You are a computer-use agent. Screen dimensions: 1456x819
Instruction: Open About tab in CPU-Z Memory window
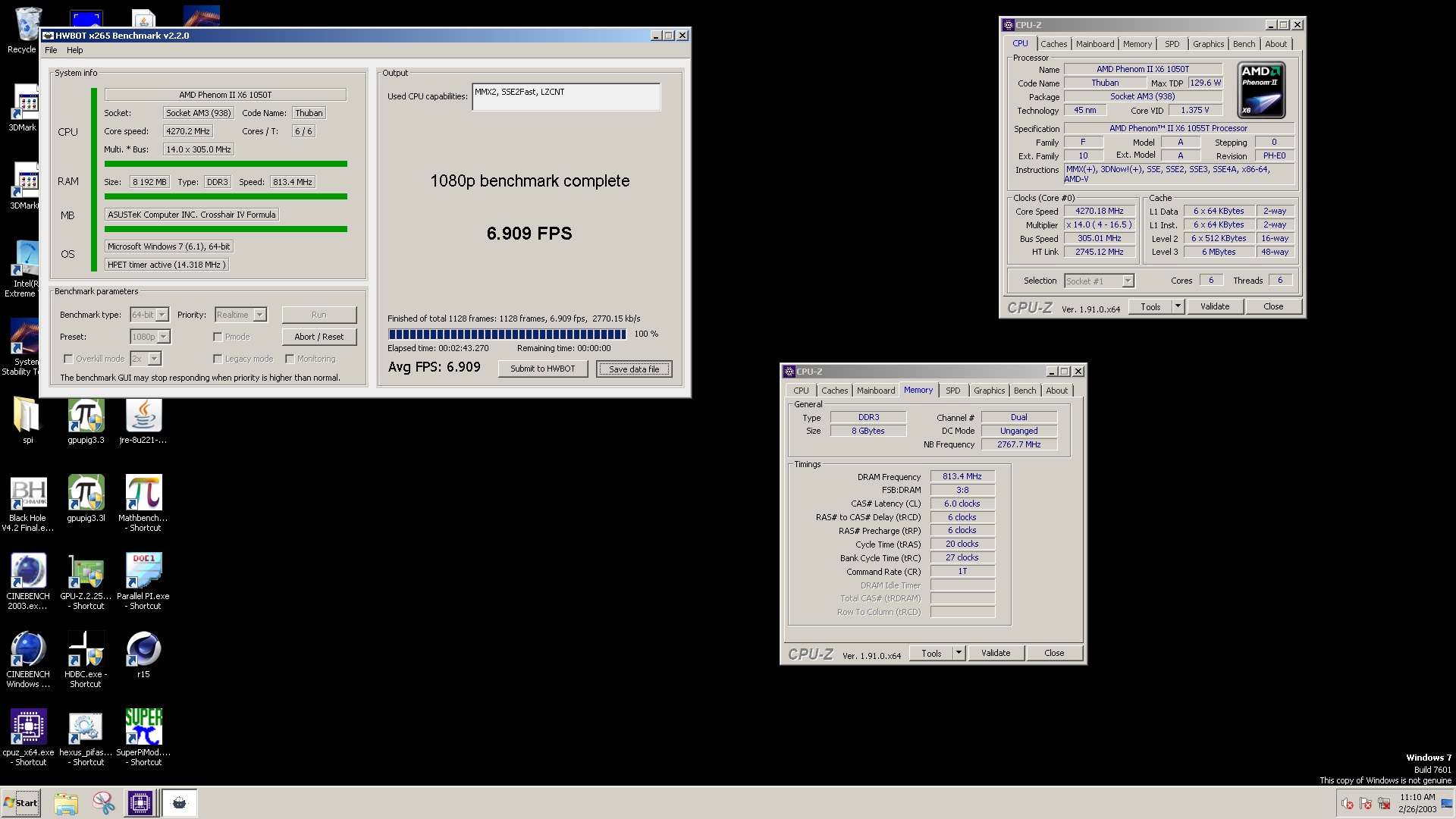(1056, 391)
